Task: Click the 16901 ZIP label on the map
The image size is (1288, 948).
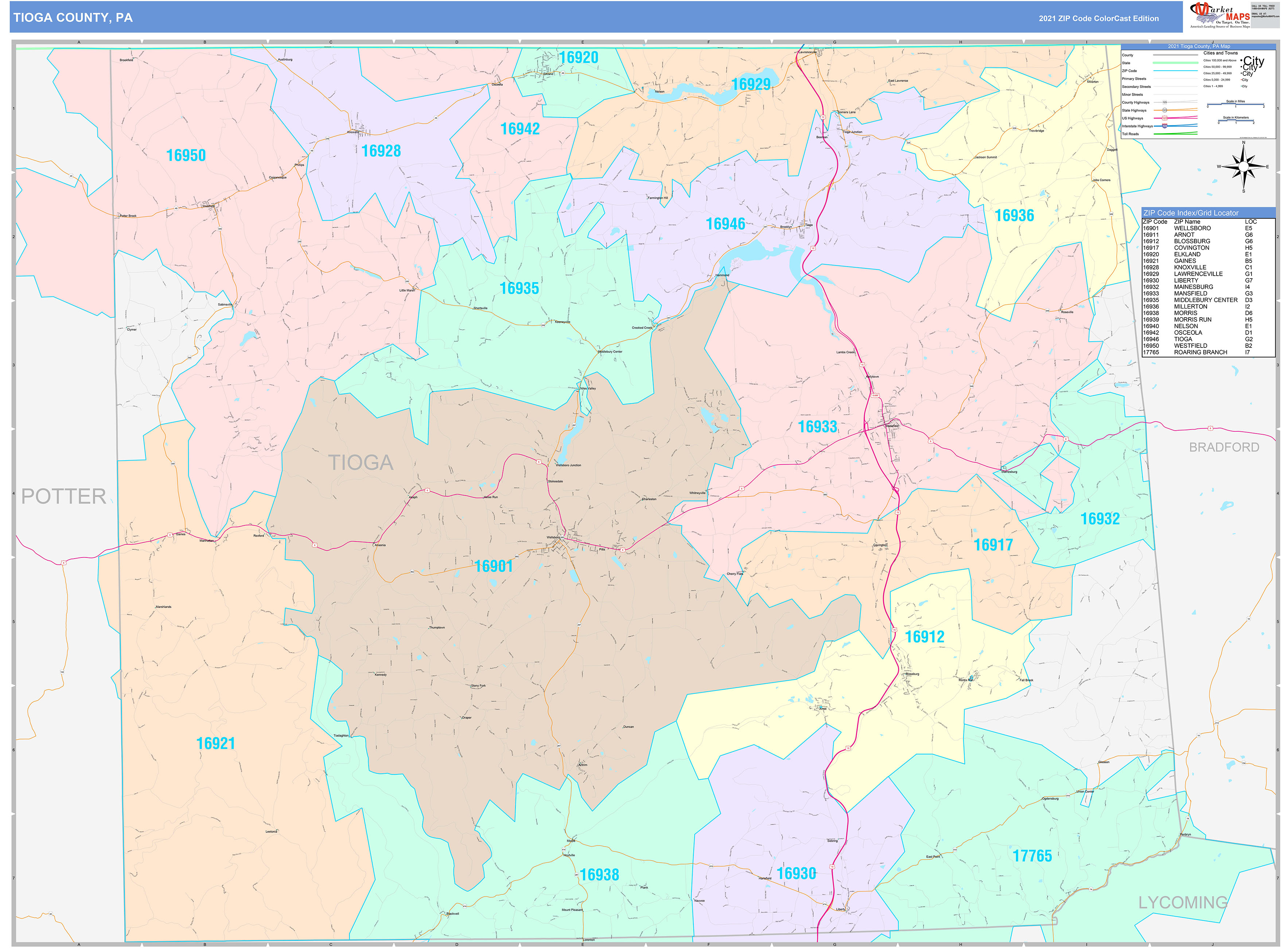Action: pyautogui.click(x=493, y=566)
